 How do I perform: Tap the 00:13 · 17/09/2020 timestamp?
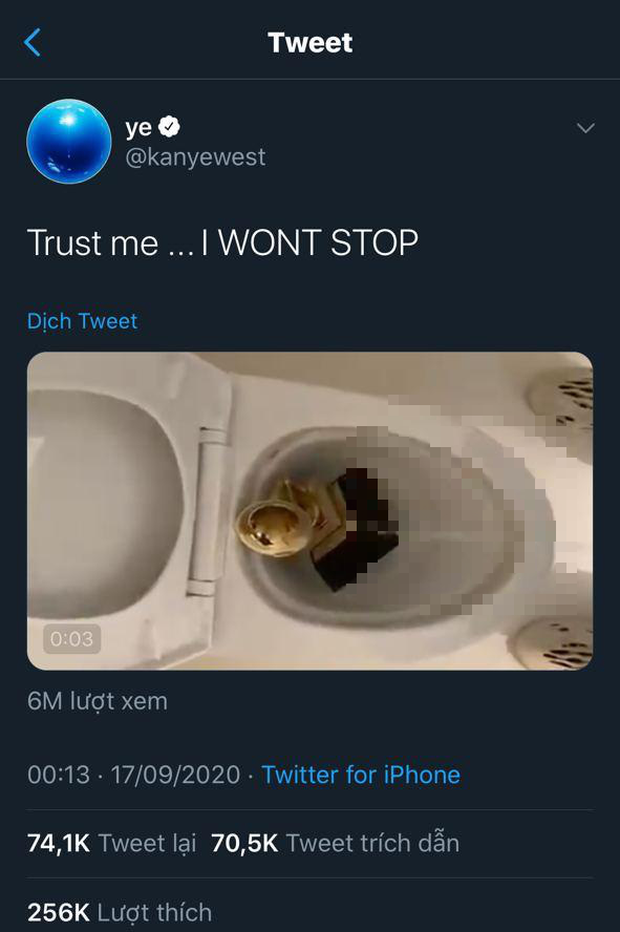(134, 774)
